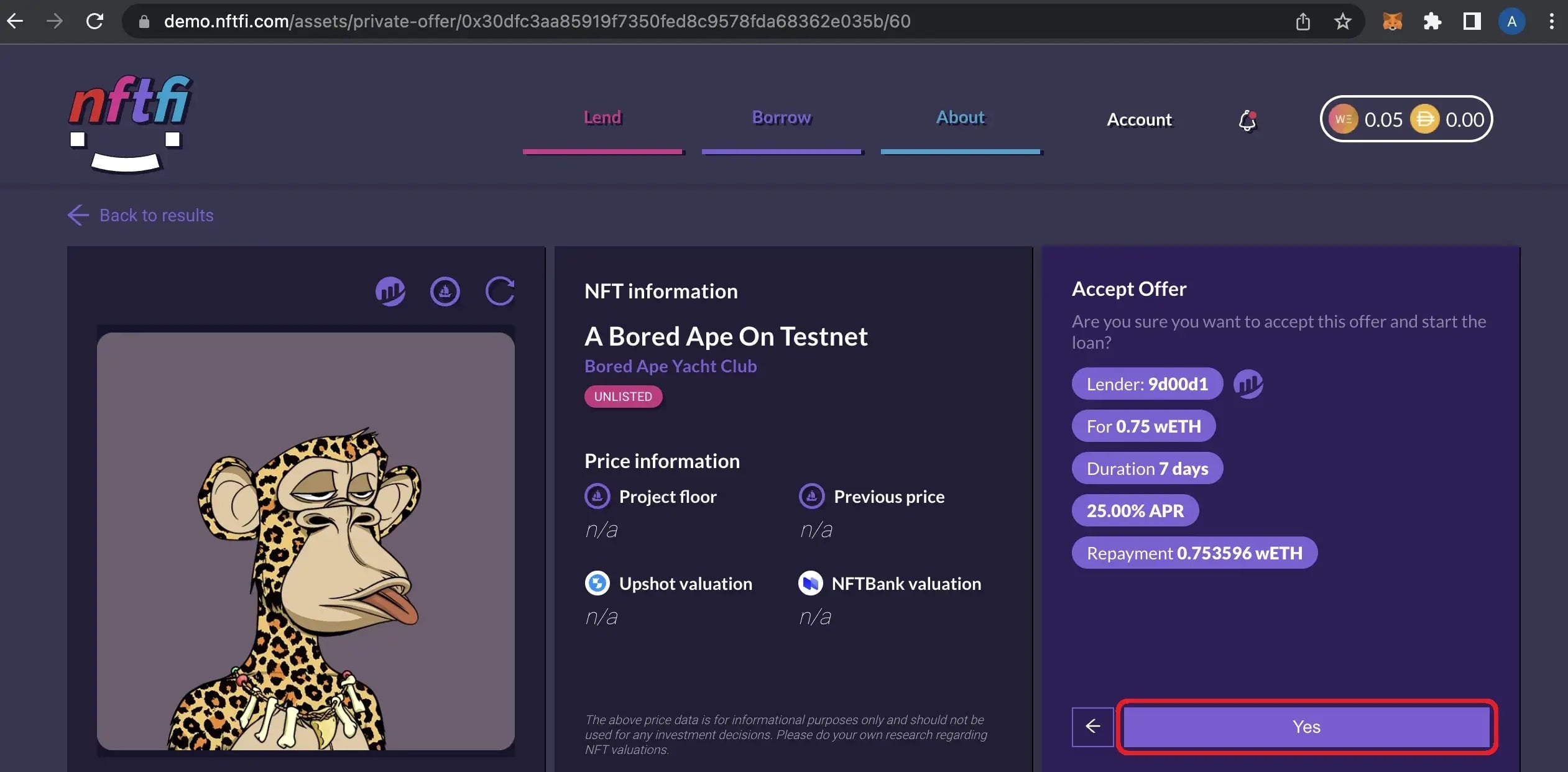This screenshot has width=1568, height=772.
Task: Click the chart icon next to Lender
Action: coord(1248,384)
